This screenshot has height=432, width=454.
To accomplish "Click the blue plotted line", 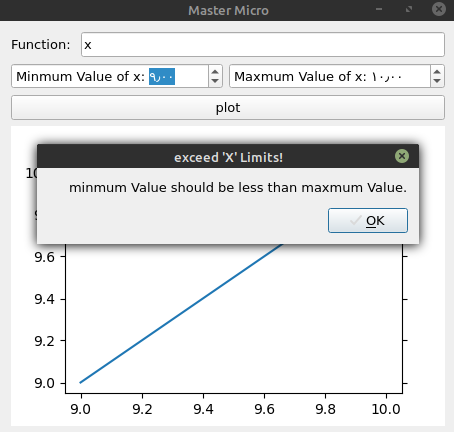I will tap(182, 313).
